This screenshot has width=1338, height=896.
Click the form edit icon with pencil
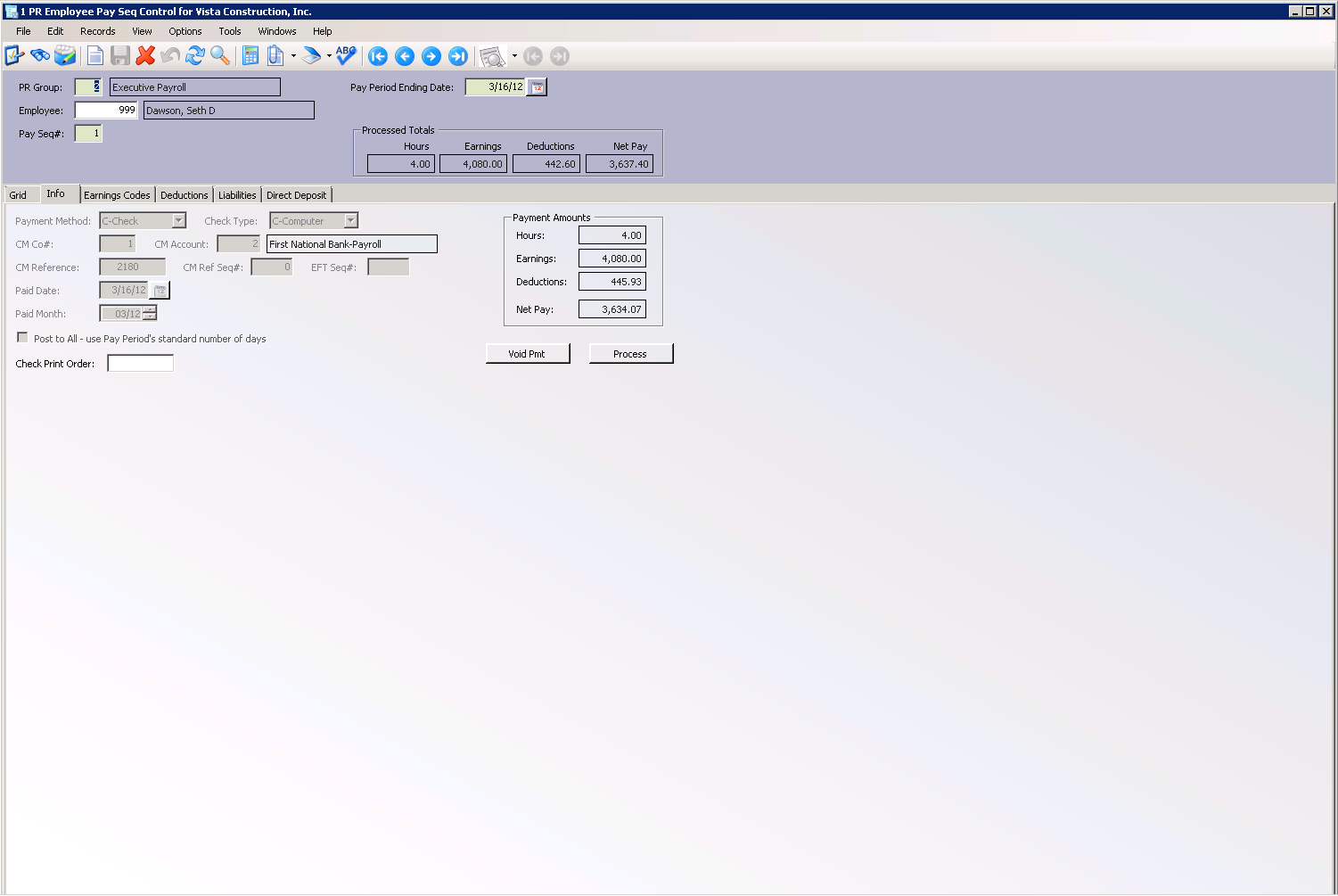click(14, 56)
